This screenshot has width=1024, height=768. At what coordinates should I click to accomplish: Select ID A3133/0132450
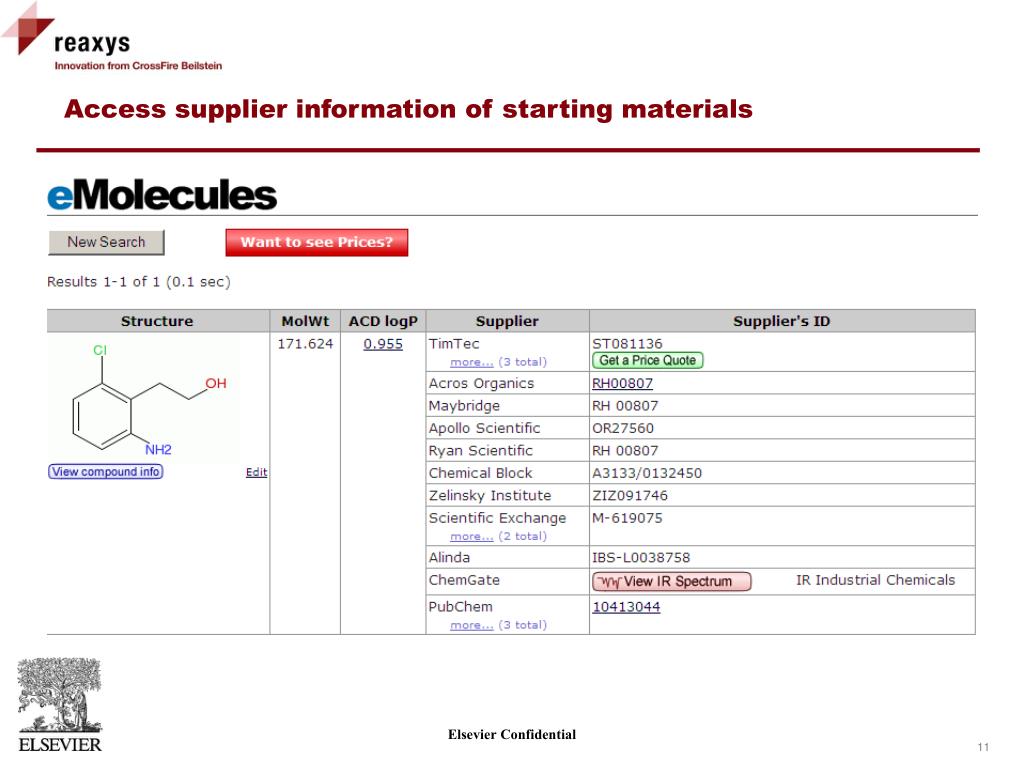(647, 473)
